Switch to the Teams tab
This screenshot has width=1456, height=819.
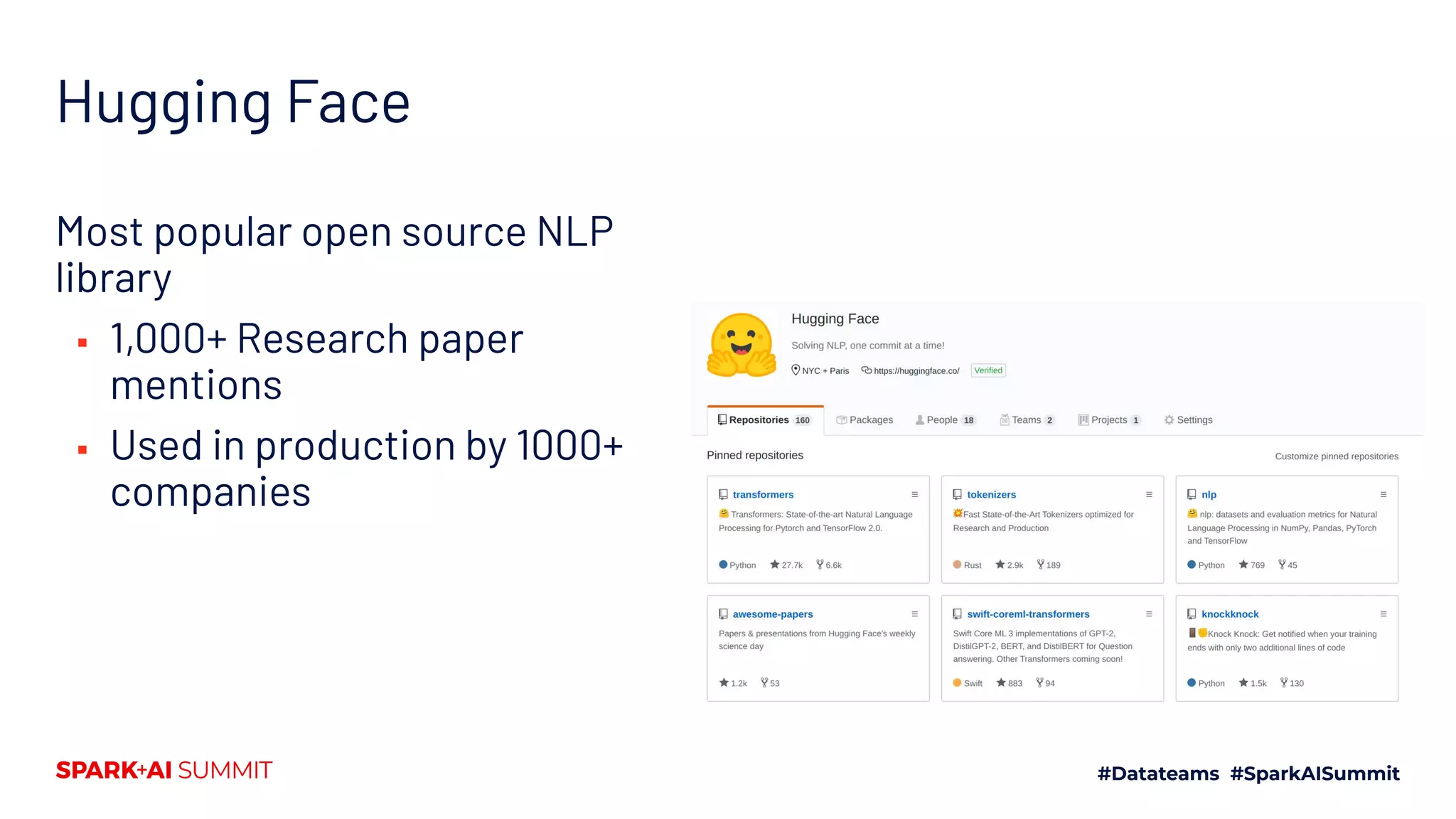(1027, 420)
